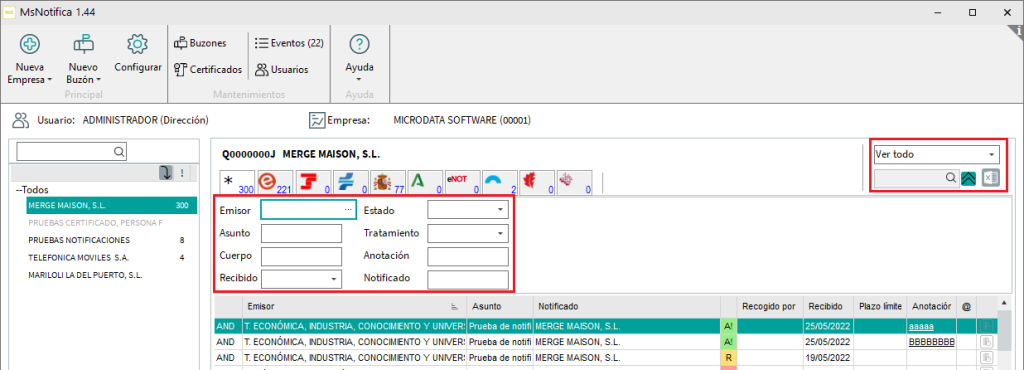Sort by the Asunto column header
1024x370 pixels.
500,306
